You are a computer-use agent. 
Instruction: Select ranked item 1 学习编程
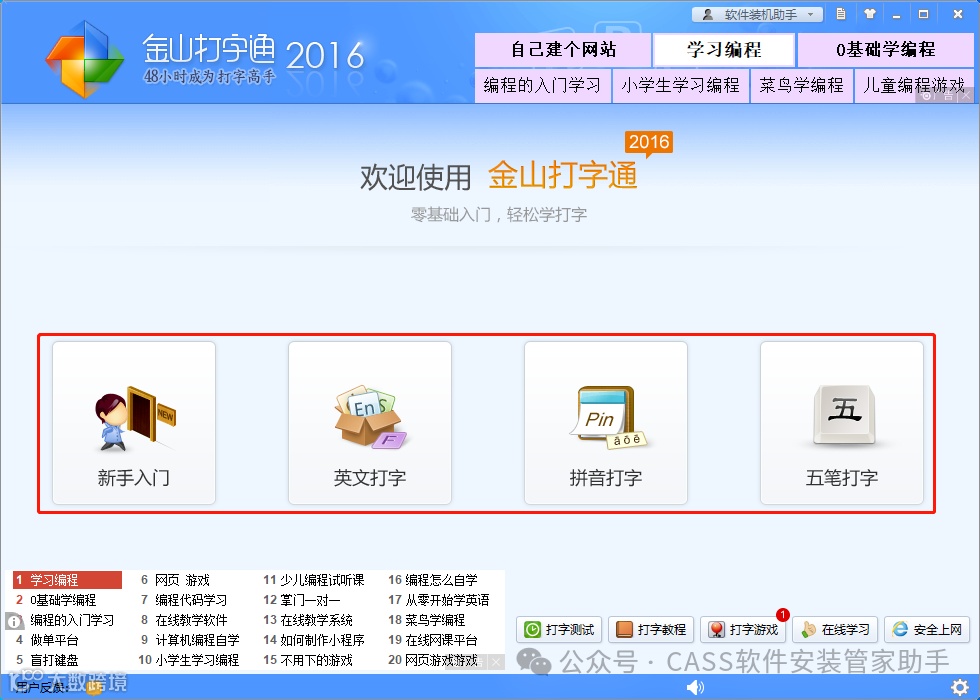pos(68,580)
